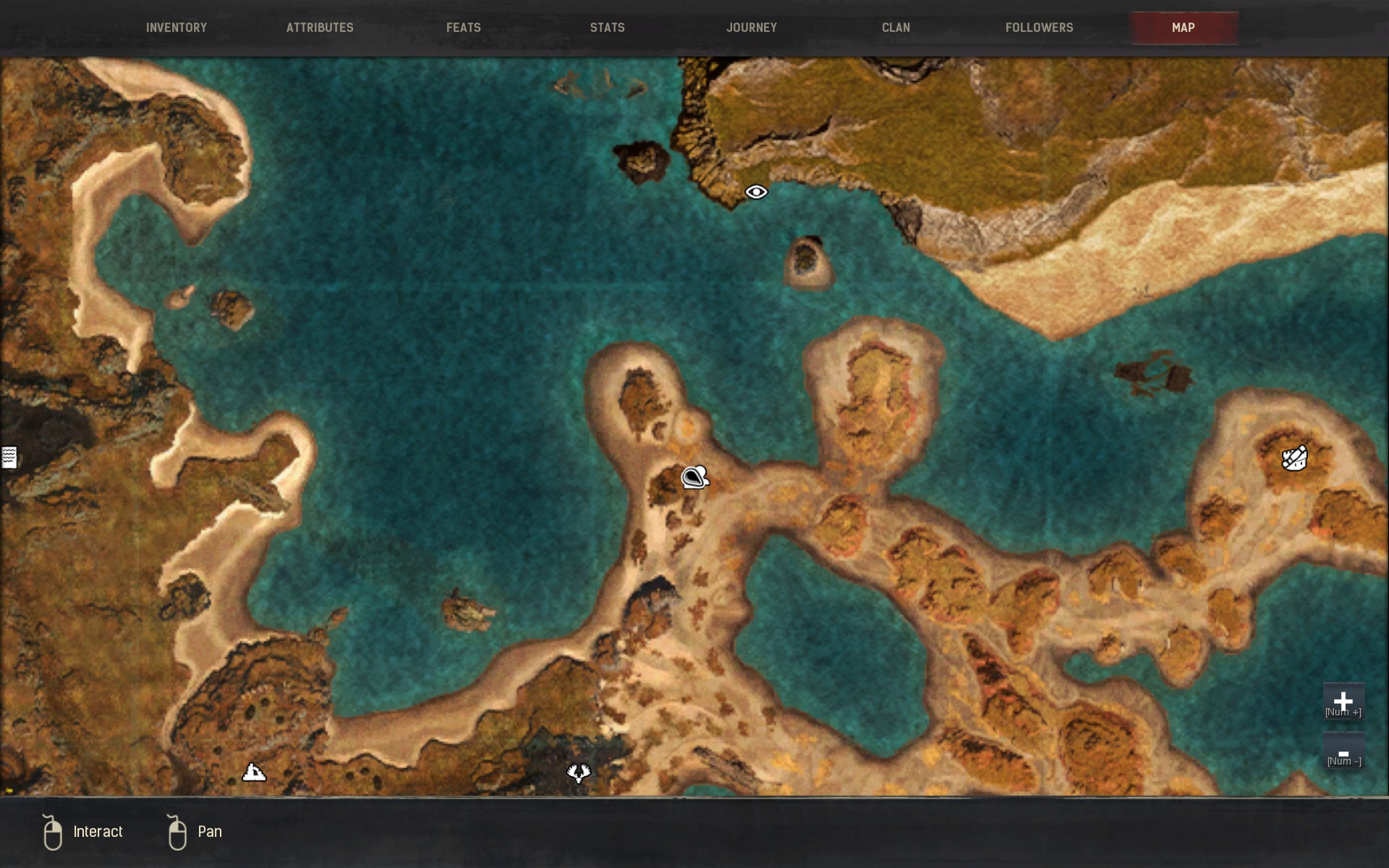The image size is (1389, 868).
Task: Click the scroll note icon at left edge
Action: 9,457
